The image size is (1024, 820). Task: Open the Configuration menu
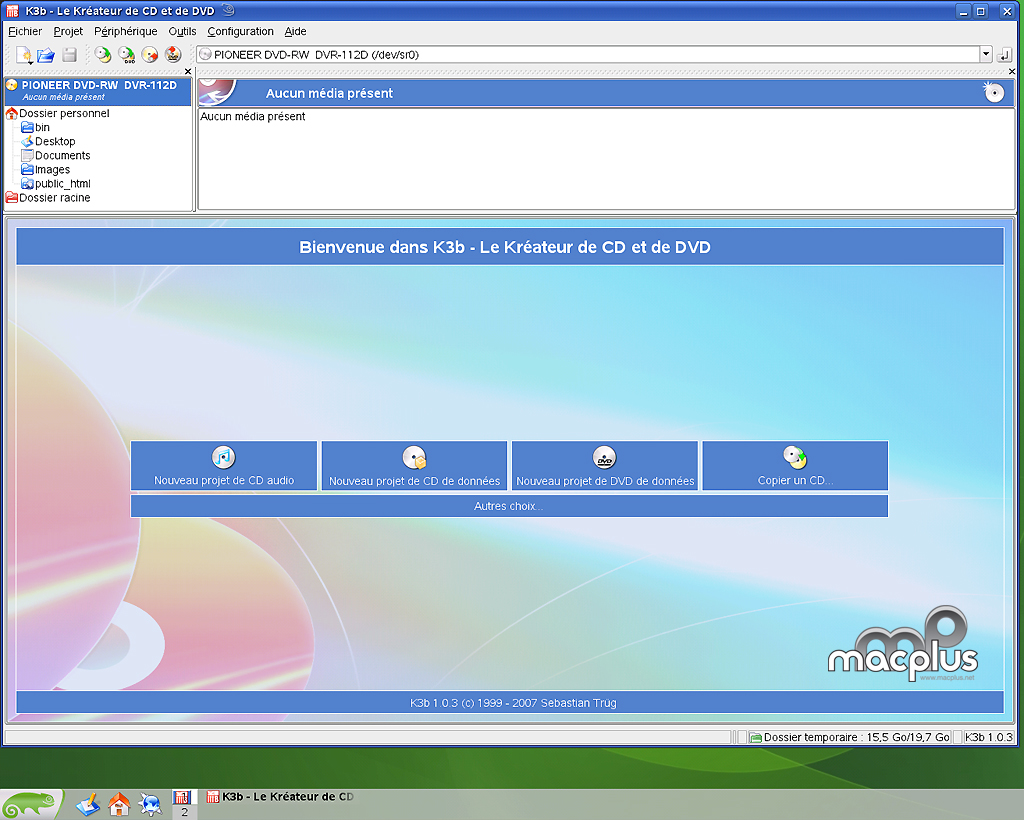(x=240, y=31)
